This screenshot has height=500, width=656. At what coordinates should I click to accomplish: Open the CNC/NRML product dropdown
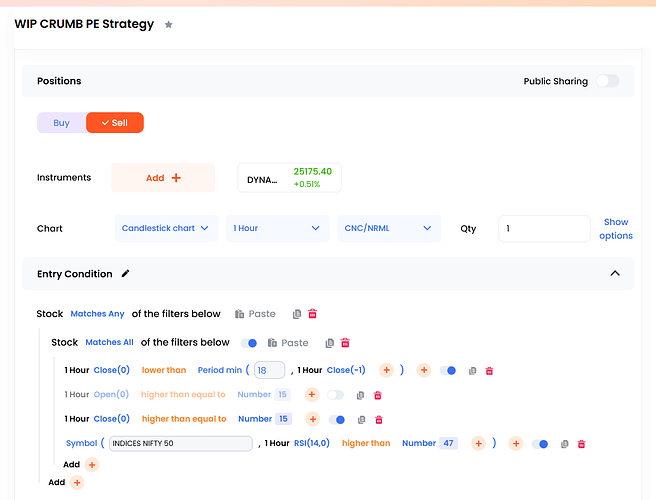tap(388, 228)
